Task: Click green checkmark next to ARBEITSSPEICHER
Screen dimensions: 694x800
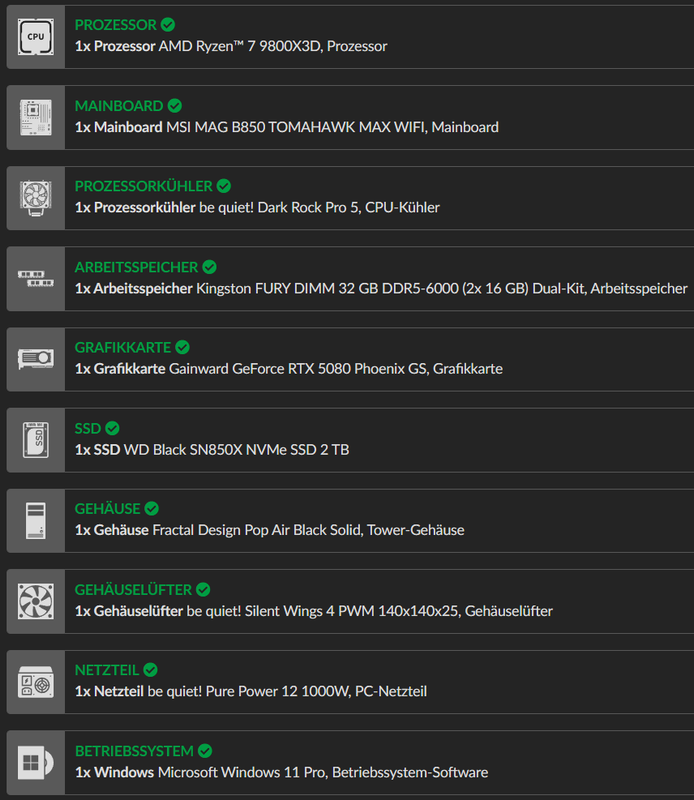Action: [x=209, y=267]
